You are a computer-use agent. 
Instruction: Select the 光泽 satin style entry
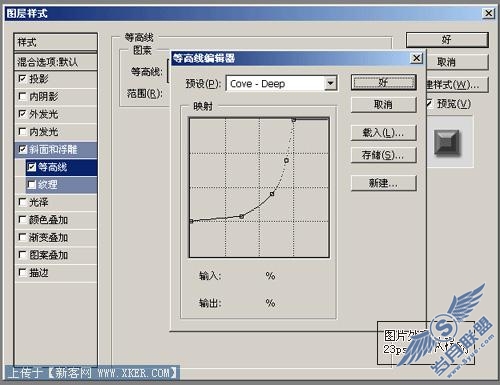pos(56,202)
